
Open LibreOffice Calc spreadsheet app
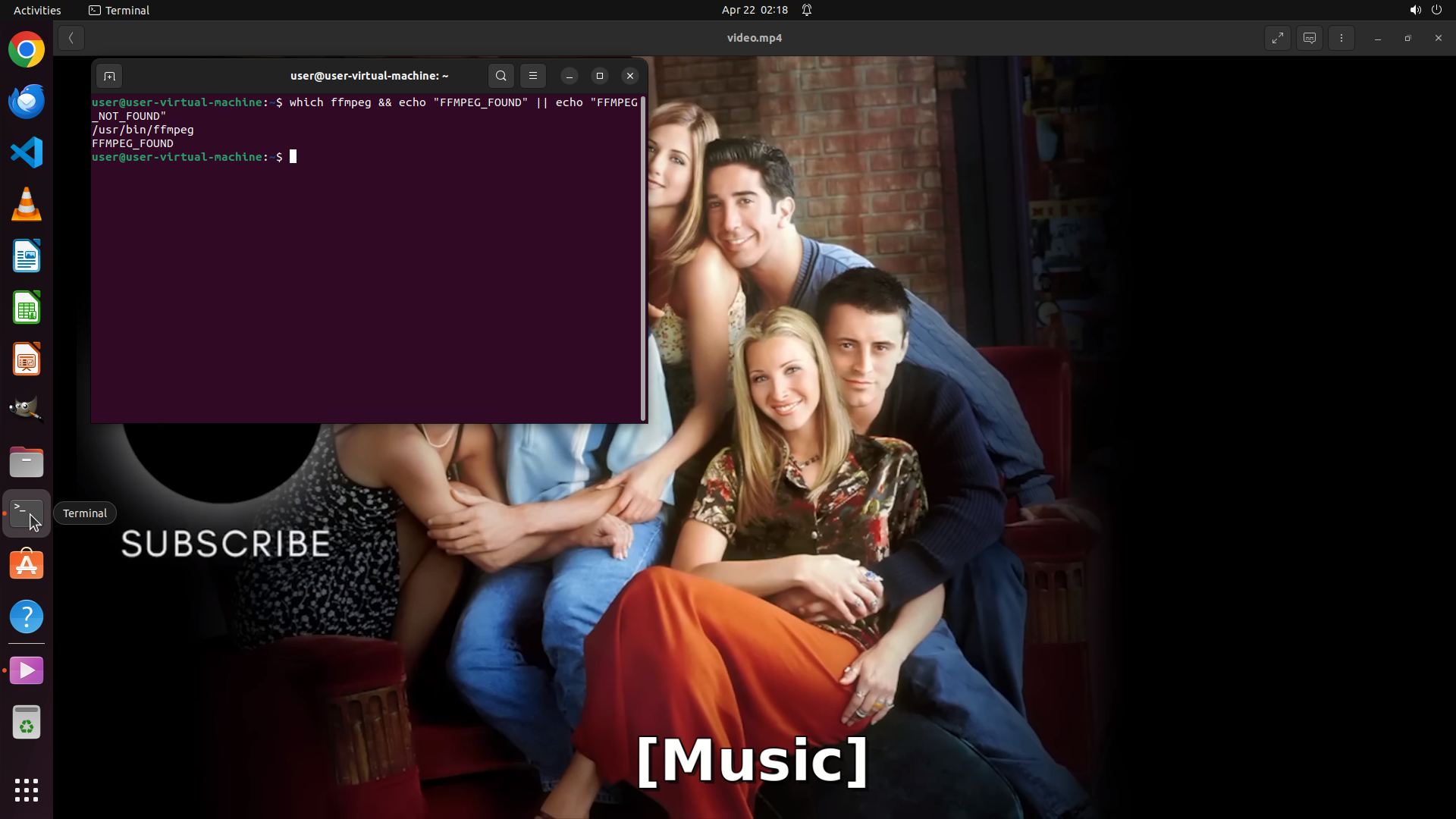27,308
